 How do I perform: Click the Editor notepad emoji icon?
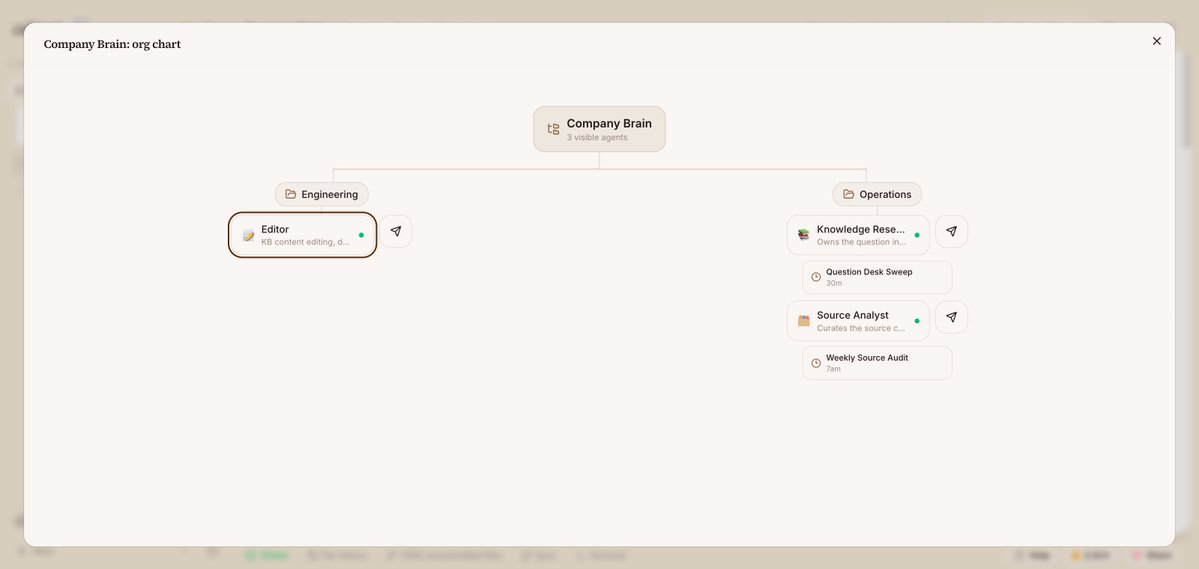pyautogui.click(x=249, y=235)
